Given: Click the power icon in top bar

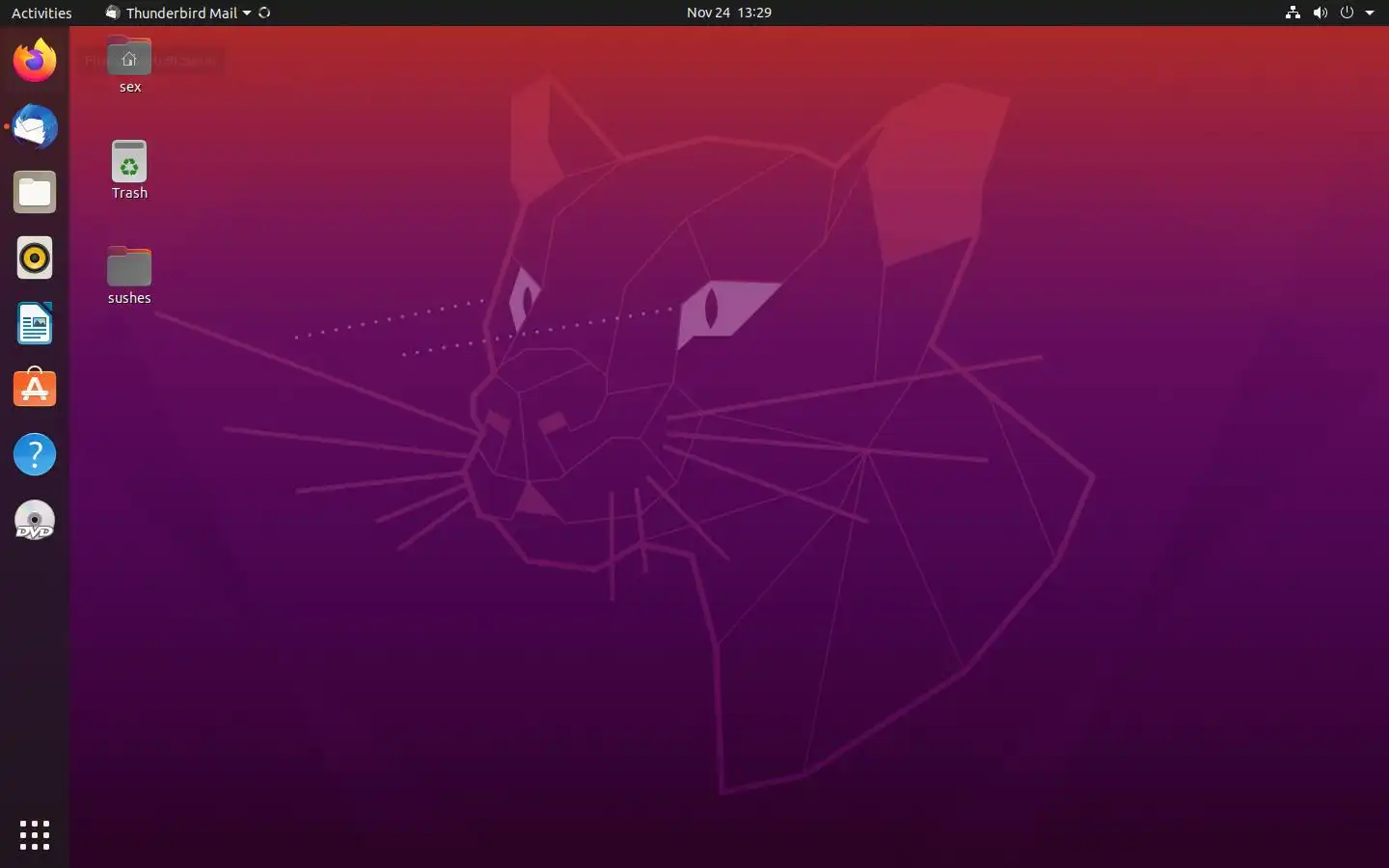Looking at the screenshot, I should (1347, 13).
